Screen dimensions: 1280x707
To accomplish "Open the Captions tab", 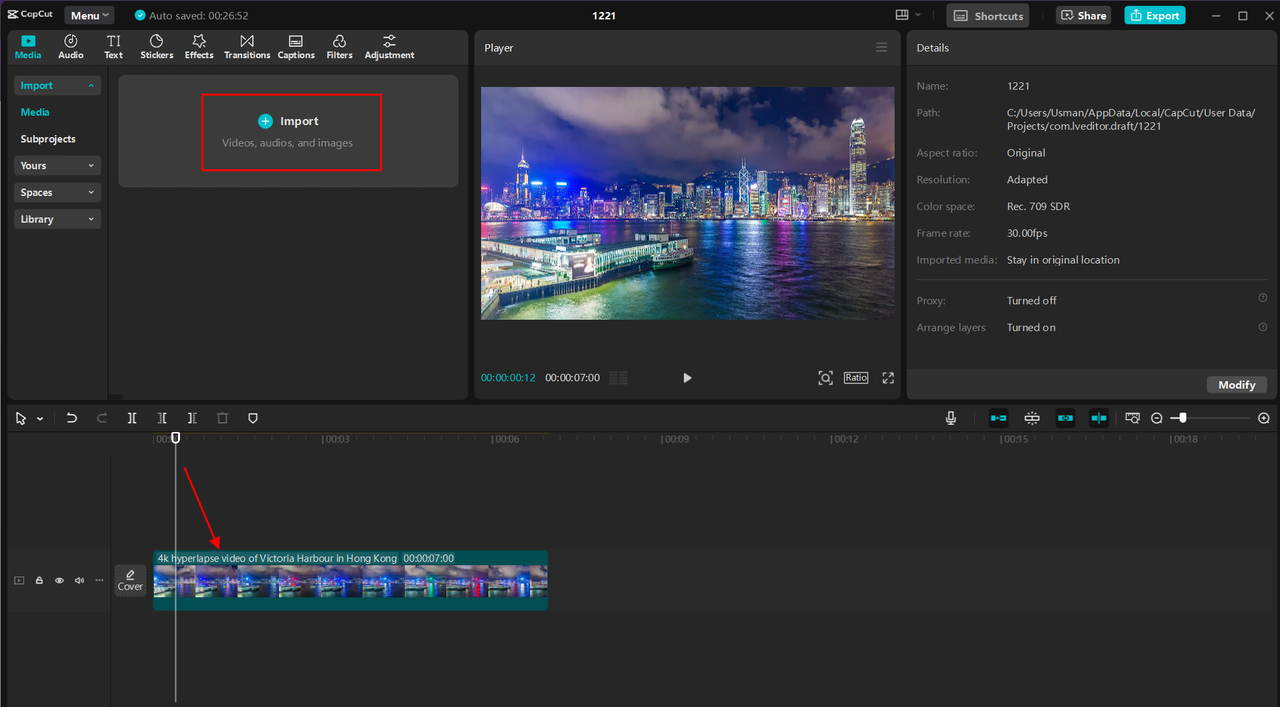I will pos(296,46).
